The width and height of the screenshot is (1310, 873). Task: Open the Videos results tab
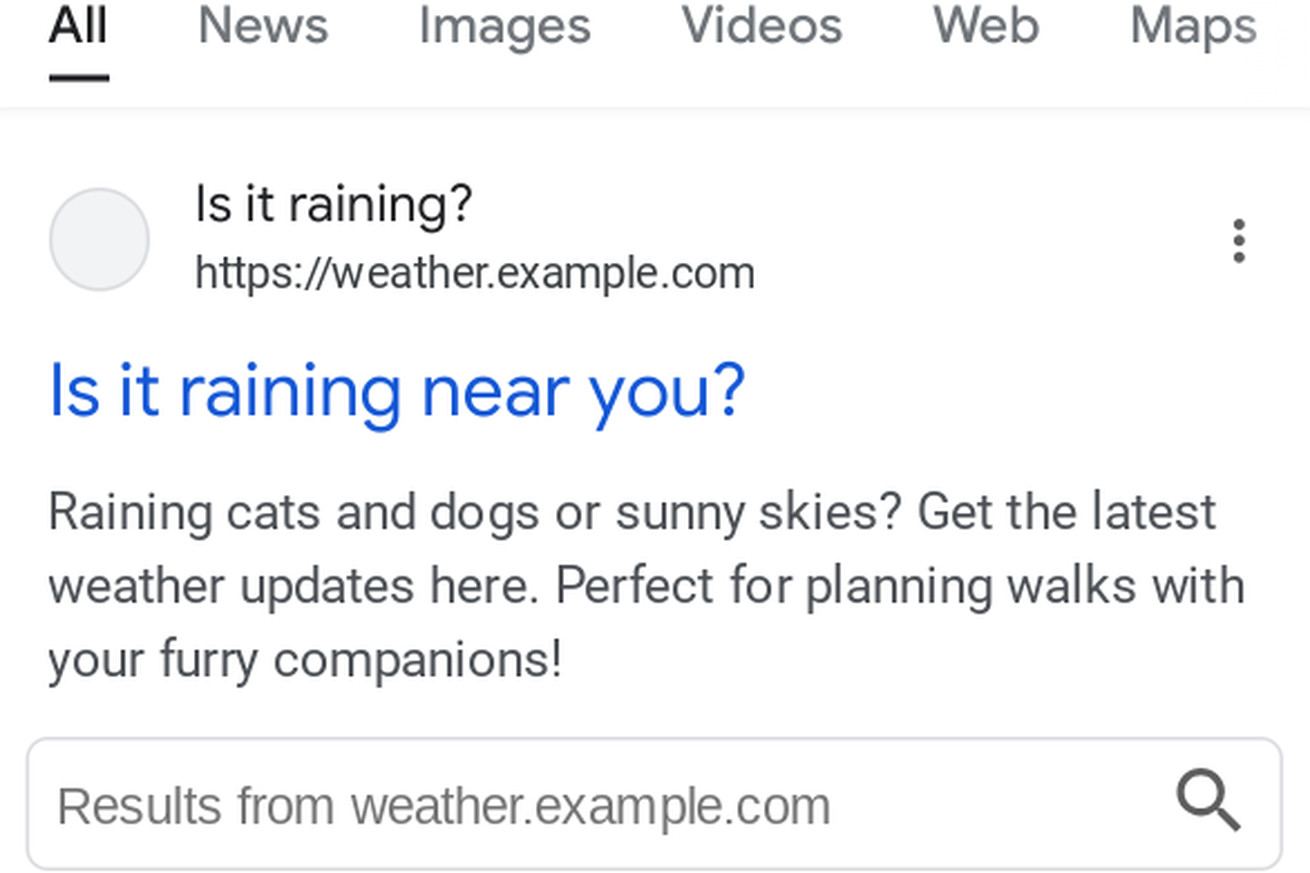[762, 26]
